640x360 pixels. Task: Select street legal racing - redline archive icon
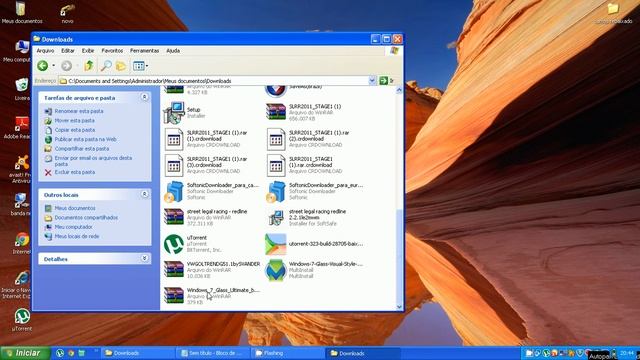(x=174, y=217)
